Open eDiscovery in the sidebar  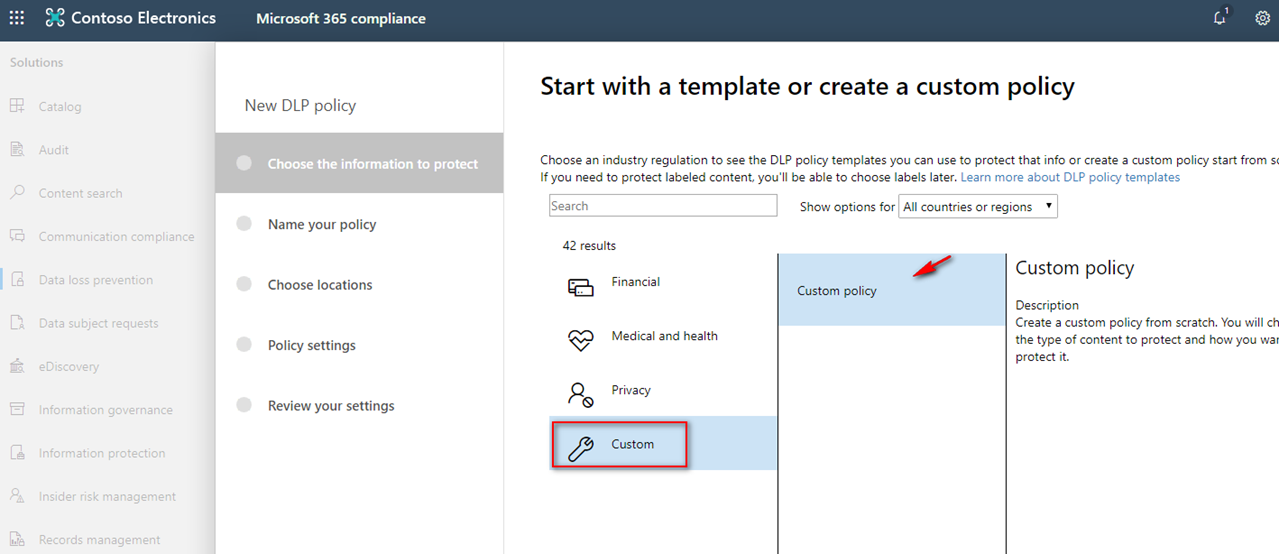click(x=69, y=366)
